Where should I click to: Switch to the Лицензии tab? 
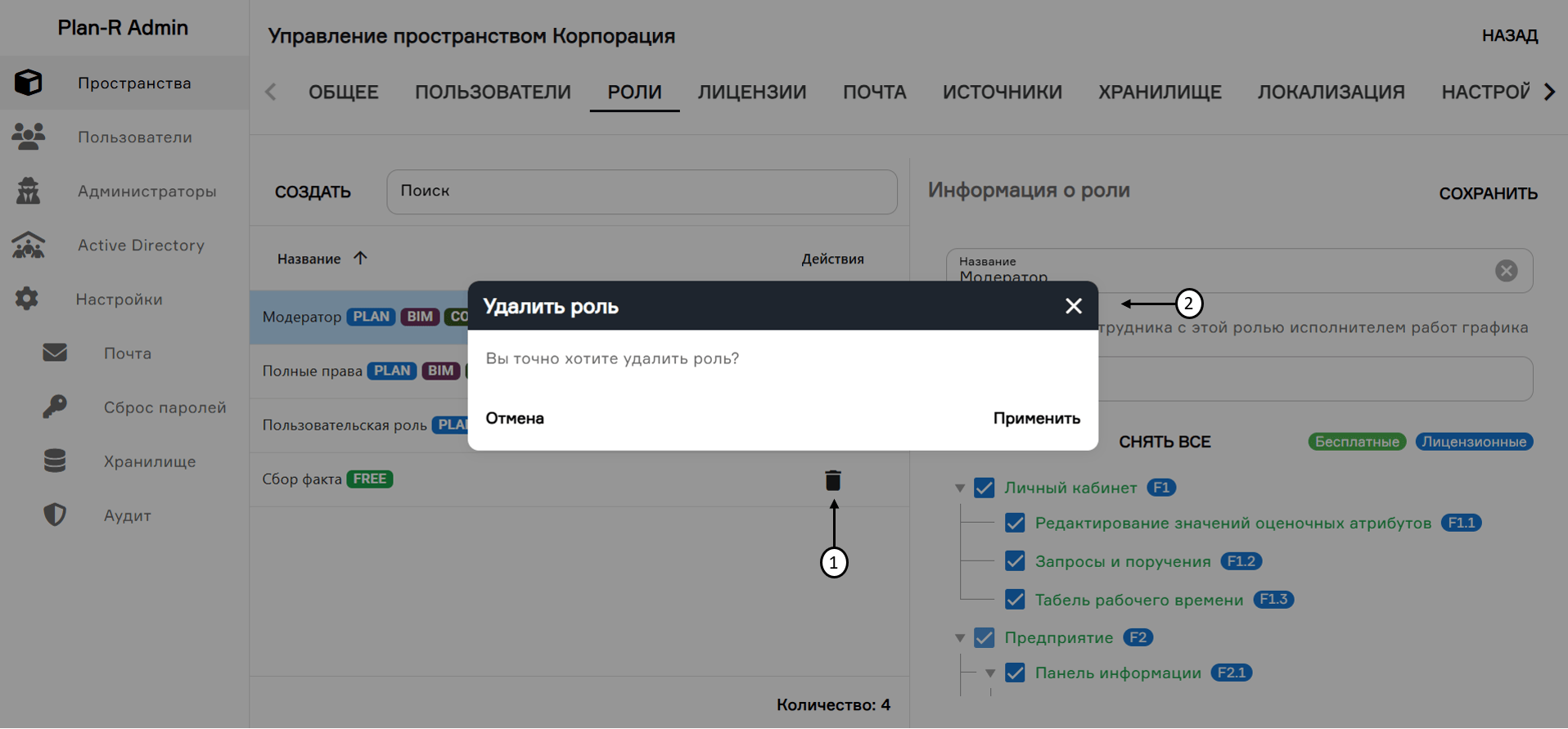(x=751, y=92)
